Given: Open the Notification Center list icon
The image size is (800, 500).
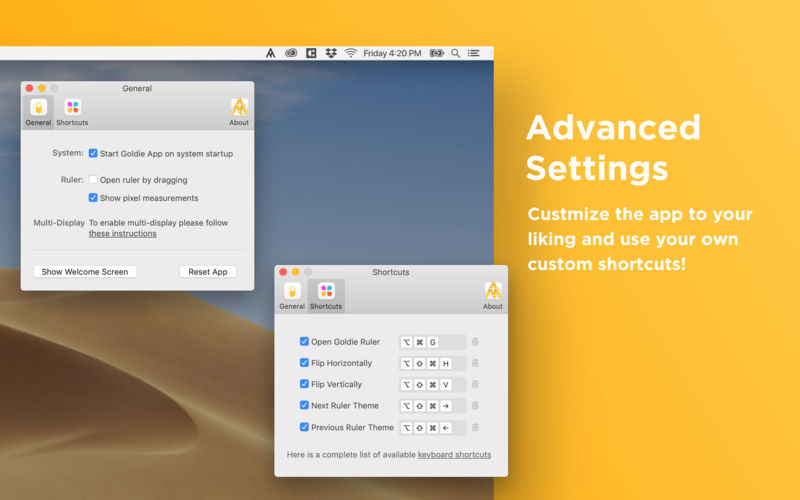Looking at the screenshot, I should point(473,53).
